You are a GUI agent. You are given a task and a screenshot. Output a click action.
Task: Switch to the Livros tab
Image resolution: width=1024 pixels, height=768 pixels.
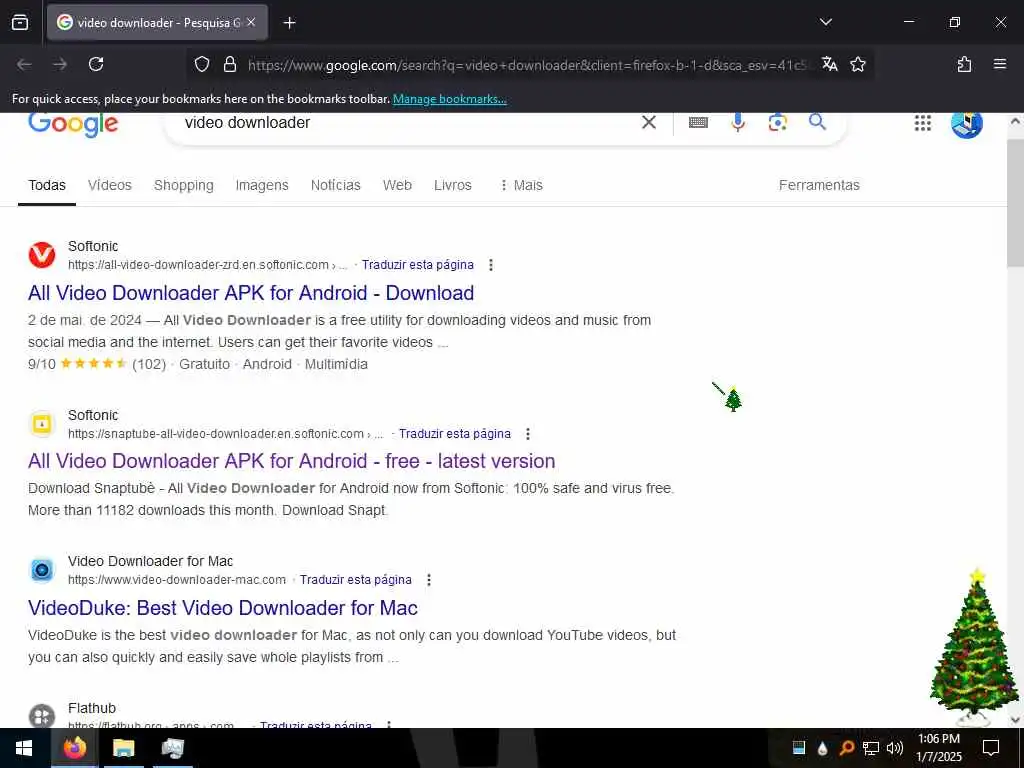point(453,185)
